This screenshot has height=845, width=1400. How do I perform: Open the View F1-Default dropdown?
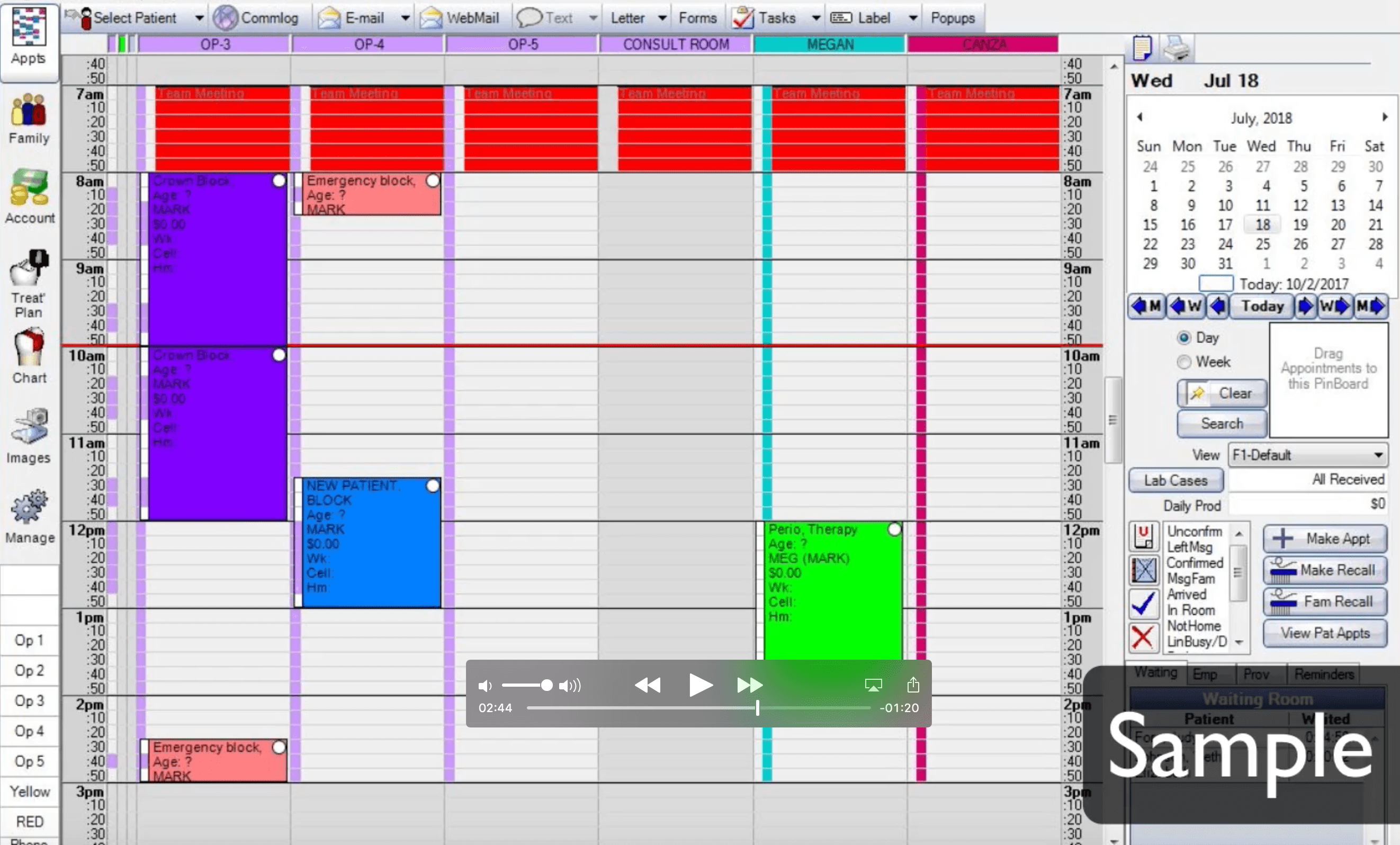pos(1379,455)
